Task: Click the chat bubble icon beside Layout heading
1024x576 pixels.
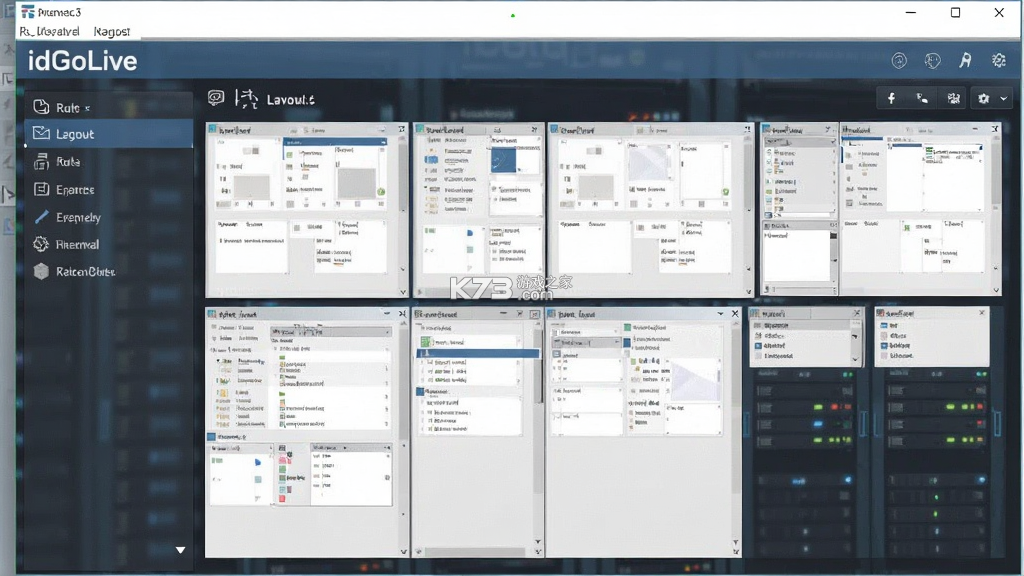Action: click(216, 99)
